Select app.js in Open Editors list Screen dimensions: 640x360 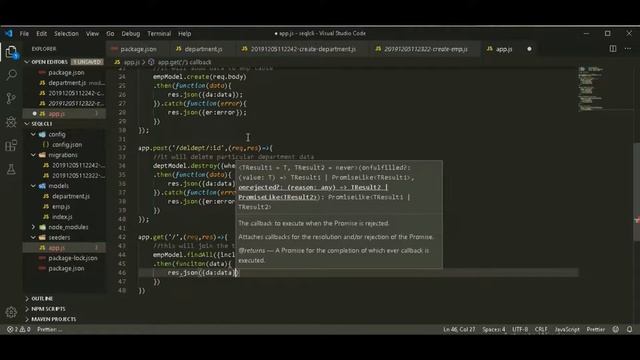[x=64, y=114]
